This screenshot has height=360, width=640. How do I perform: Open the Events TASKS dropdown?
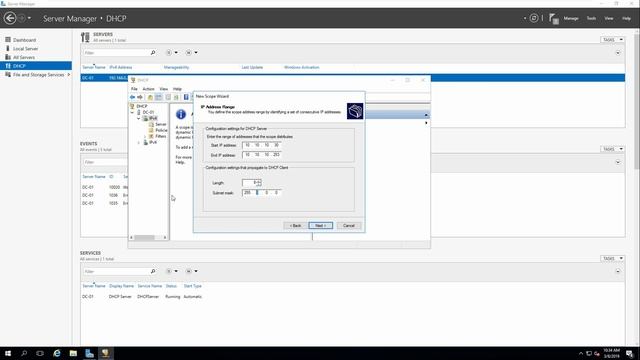[x=612, y=149]
